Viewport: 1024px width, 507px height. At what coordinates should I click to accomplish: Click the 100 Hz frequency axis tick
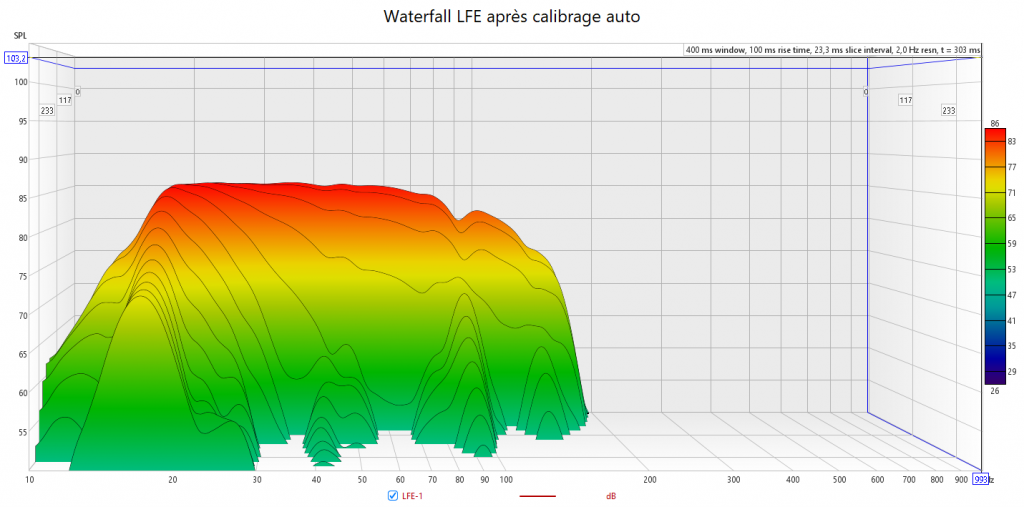click(x=506, y=480)
